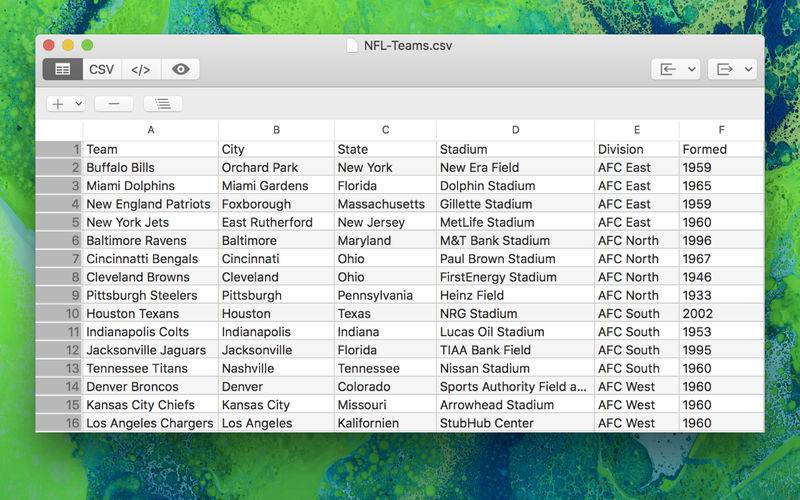
Task: Select the Baltimore Ravens cell
Action: pos(151,241)
